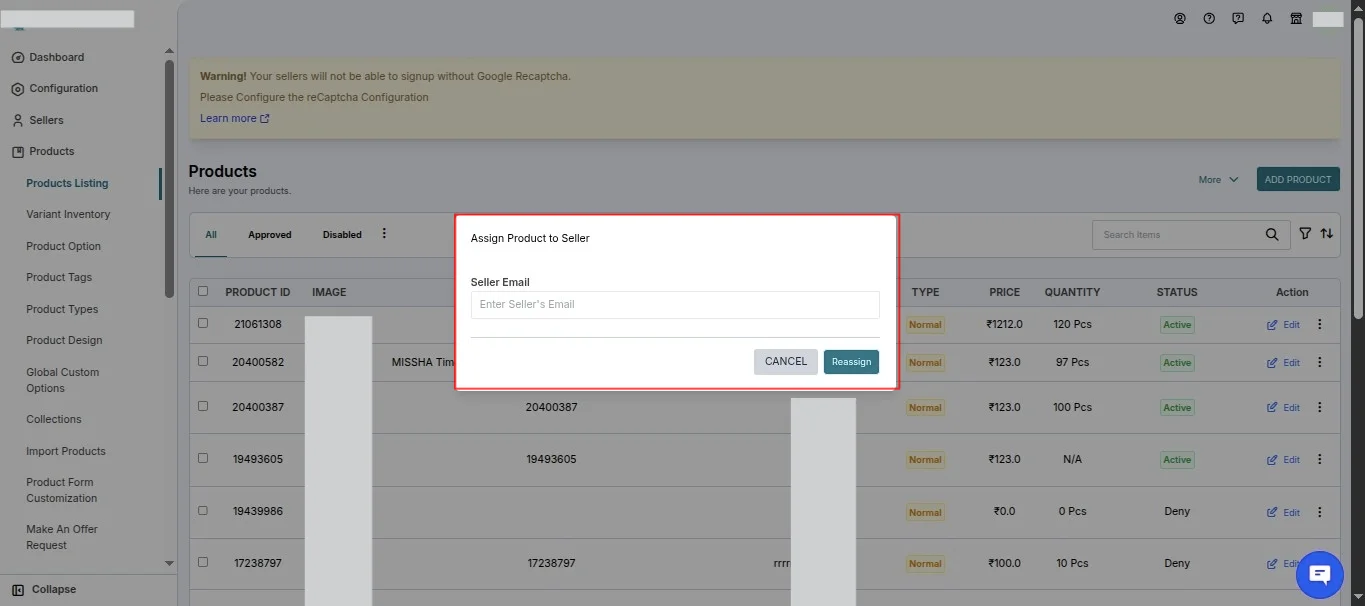Image resolution: width=1365 pixels, height=606 pixels.
Task: Open the live chat bubble widget
Action: pyautogui.click(x=1320, y=574)
